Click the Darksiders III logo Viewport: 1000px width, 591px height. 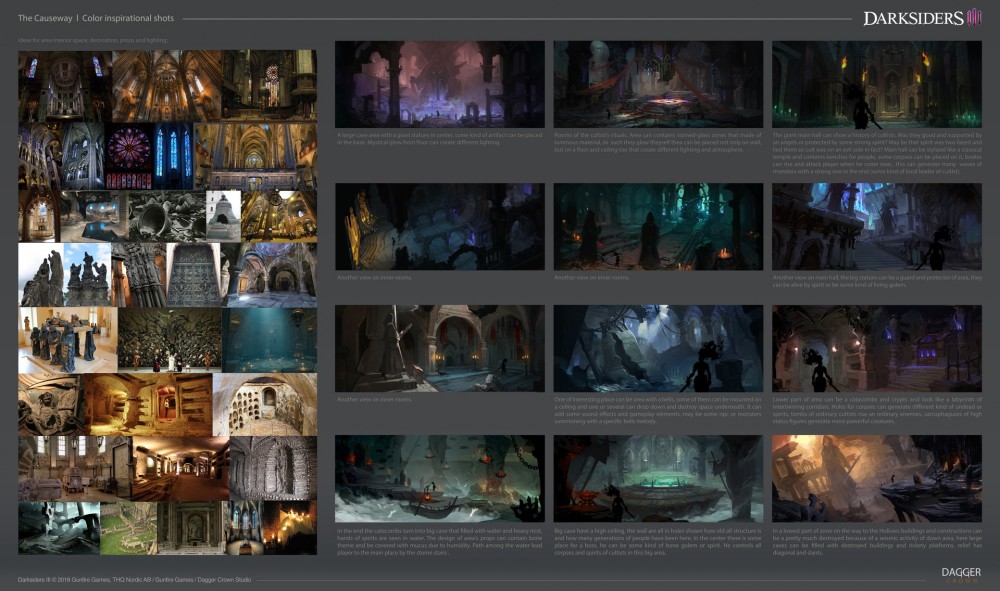pos(921,17)
